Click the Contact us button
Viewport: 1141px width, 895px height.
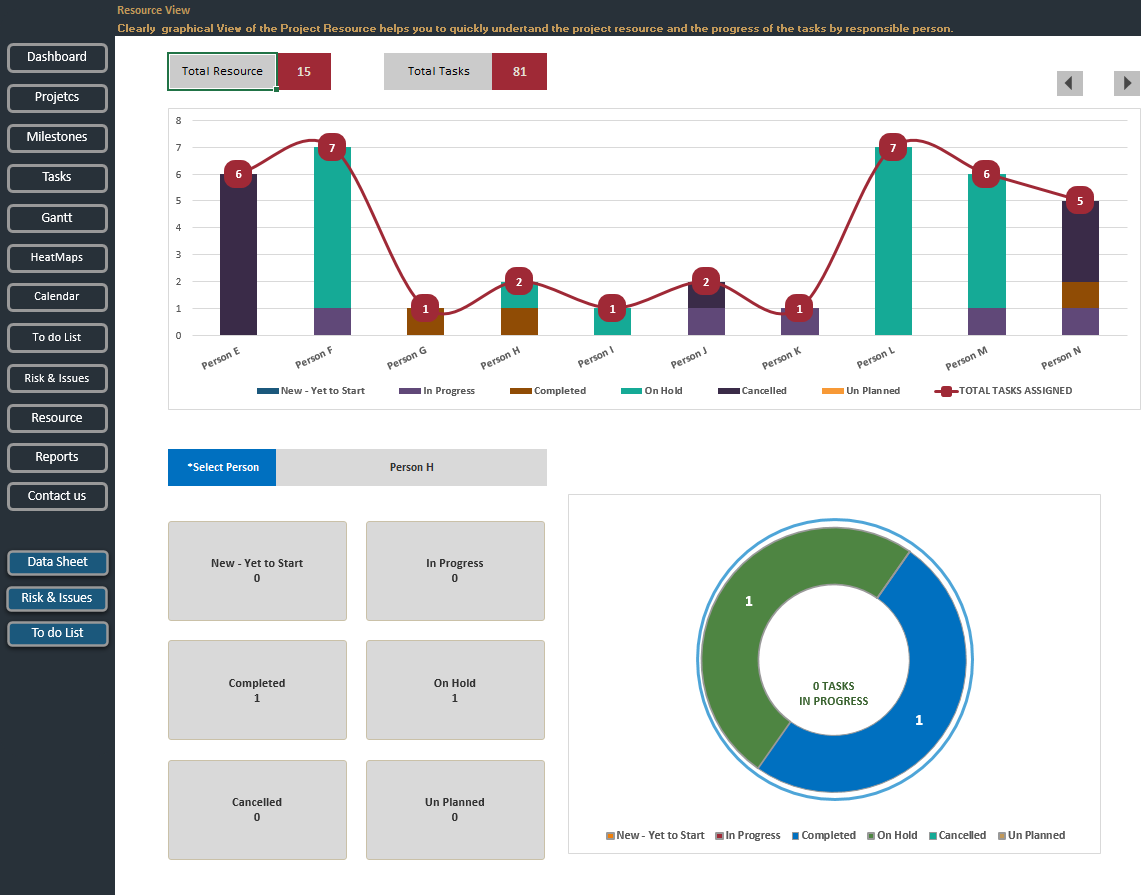pyautogui.click(x=57, y=496)
